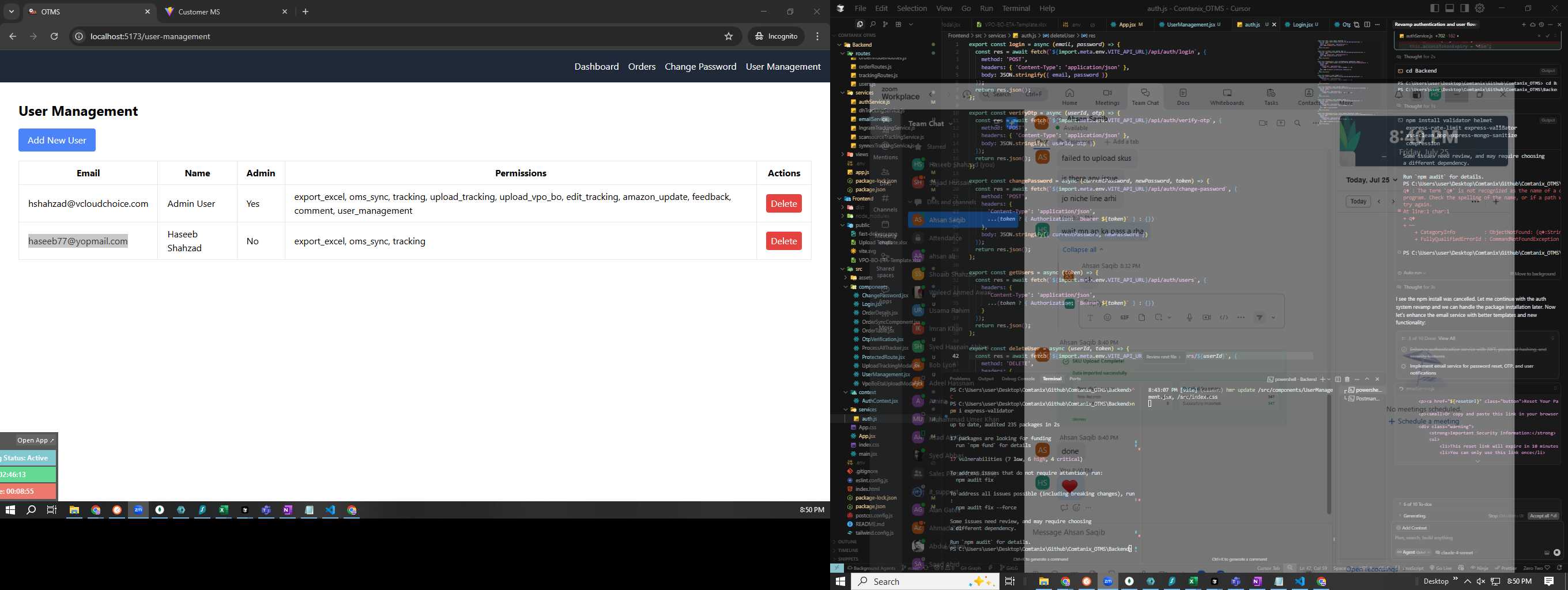The height and width of the screenshot is (590, 1568).
Task: Show the Explorer view icon in Cursor
Action: click(860, 24)
